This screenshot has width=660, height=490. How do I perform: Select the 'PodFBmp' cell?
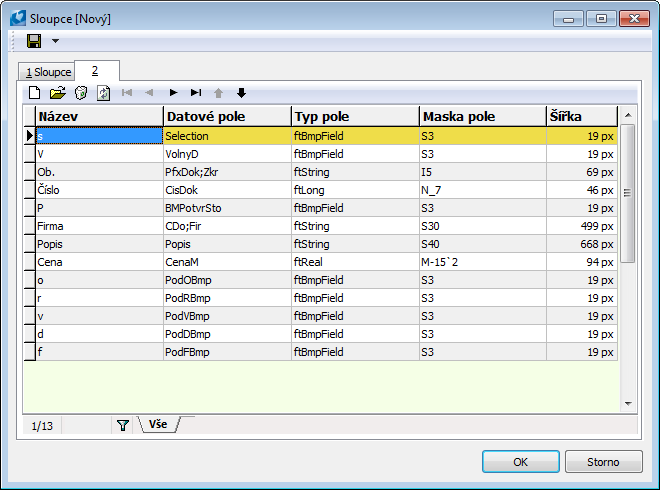[227, 352]
